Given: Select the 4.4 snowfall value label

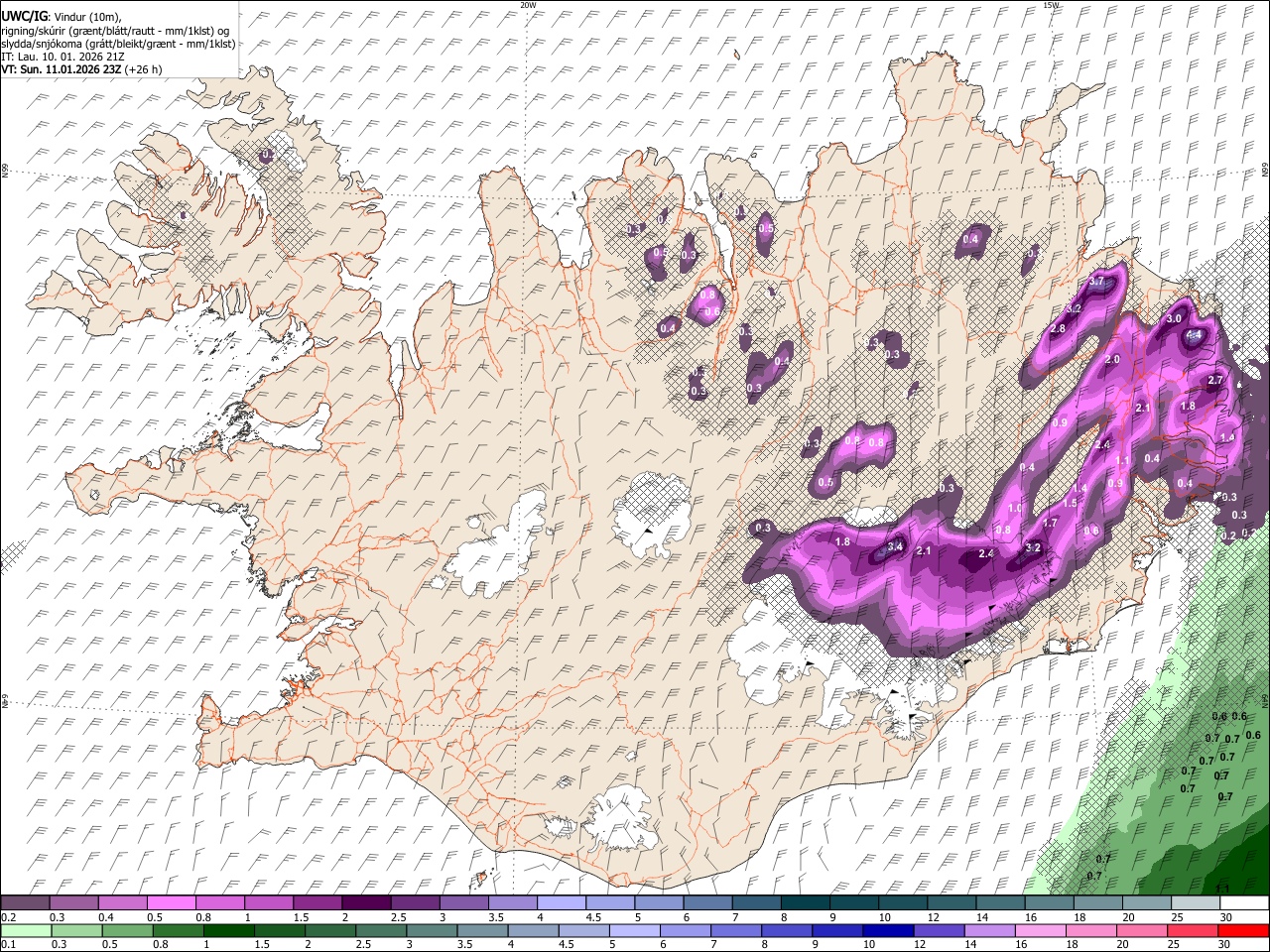Looking at the screenshot, I should (1194, 335).
